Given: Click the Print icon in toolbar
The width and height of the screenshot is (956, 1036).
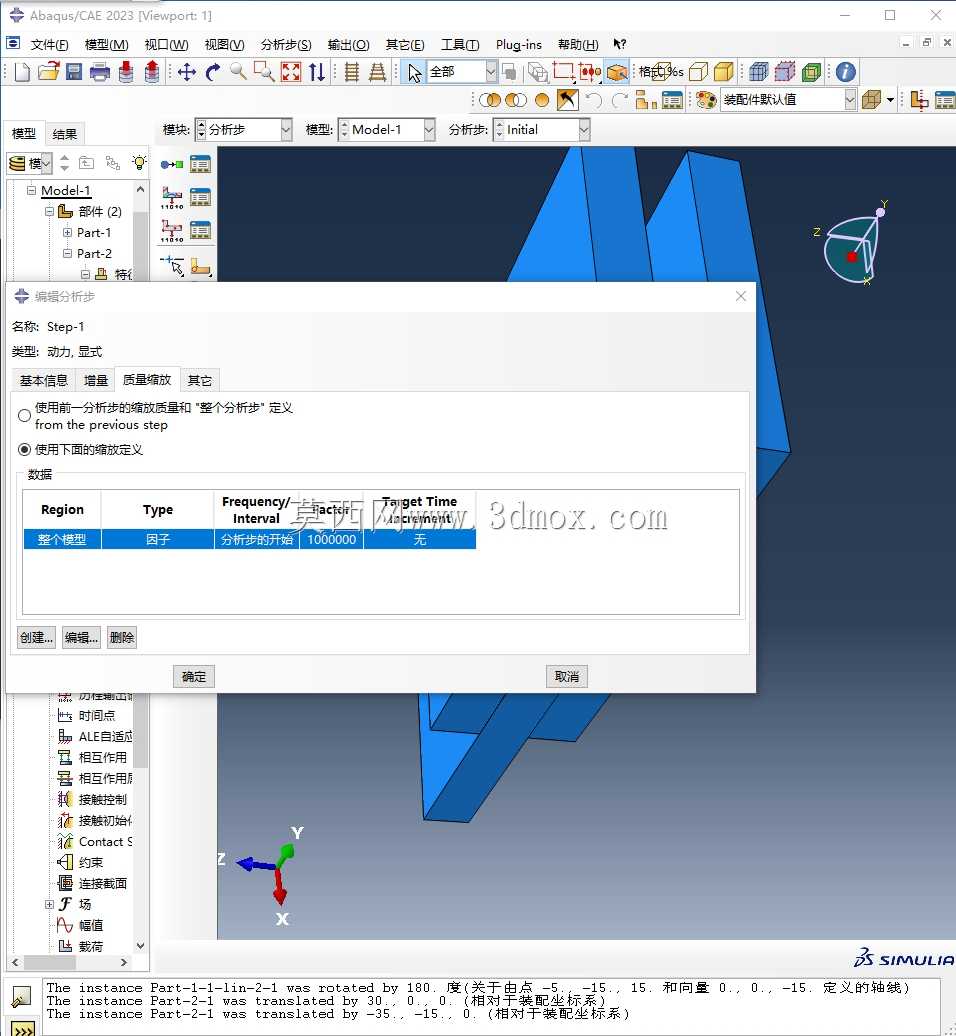Looking at the screenshot, I should click(x=100, y=72).
